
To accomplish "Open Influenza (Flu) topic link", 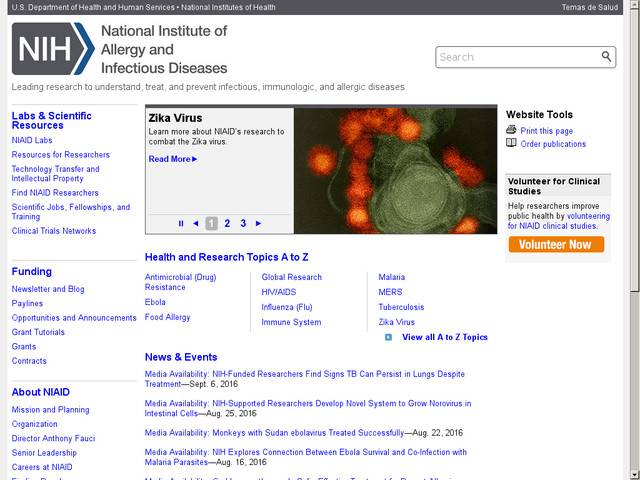I will [x=287, y=307].
